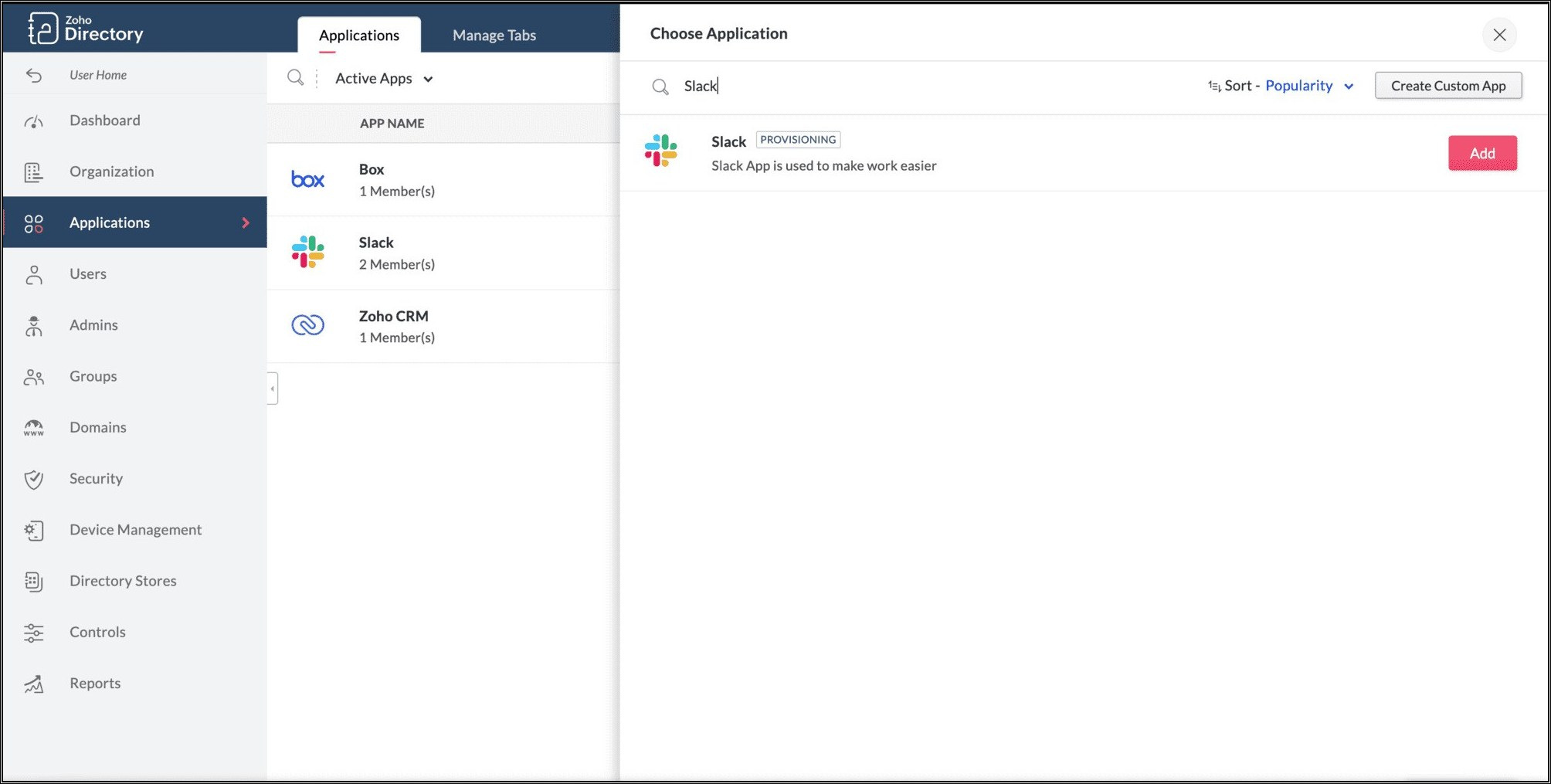Click the User Home back arrow icon

tap(34, 75)
